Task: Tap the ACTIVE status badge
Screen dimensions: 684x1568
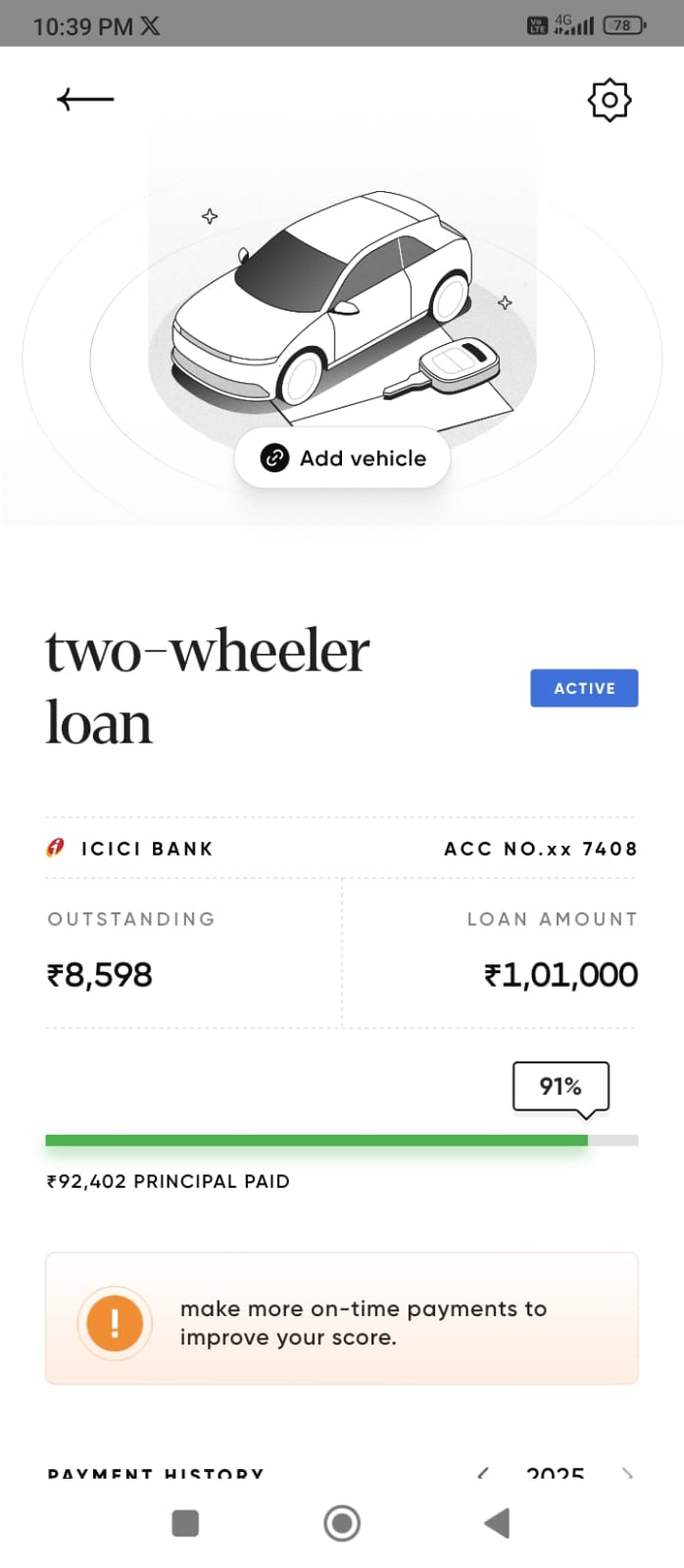Action: (584, 688)
